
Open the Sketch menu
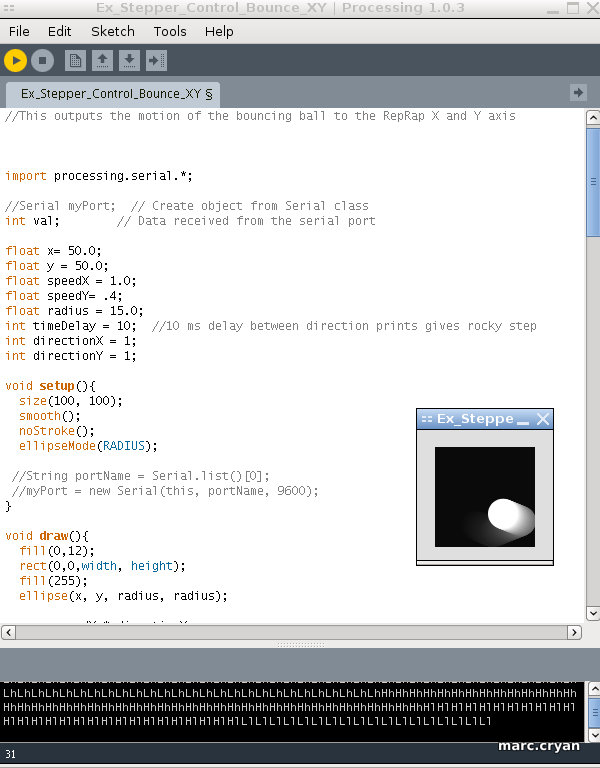coord(113,31)
